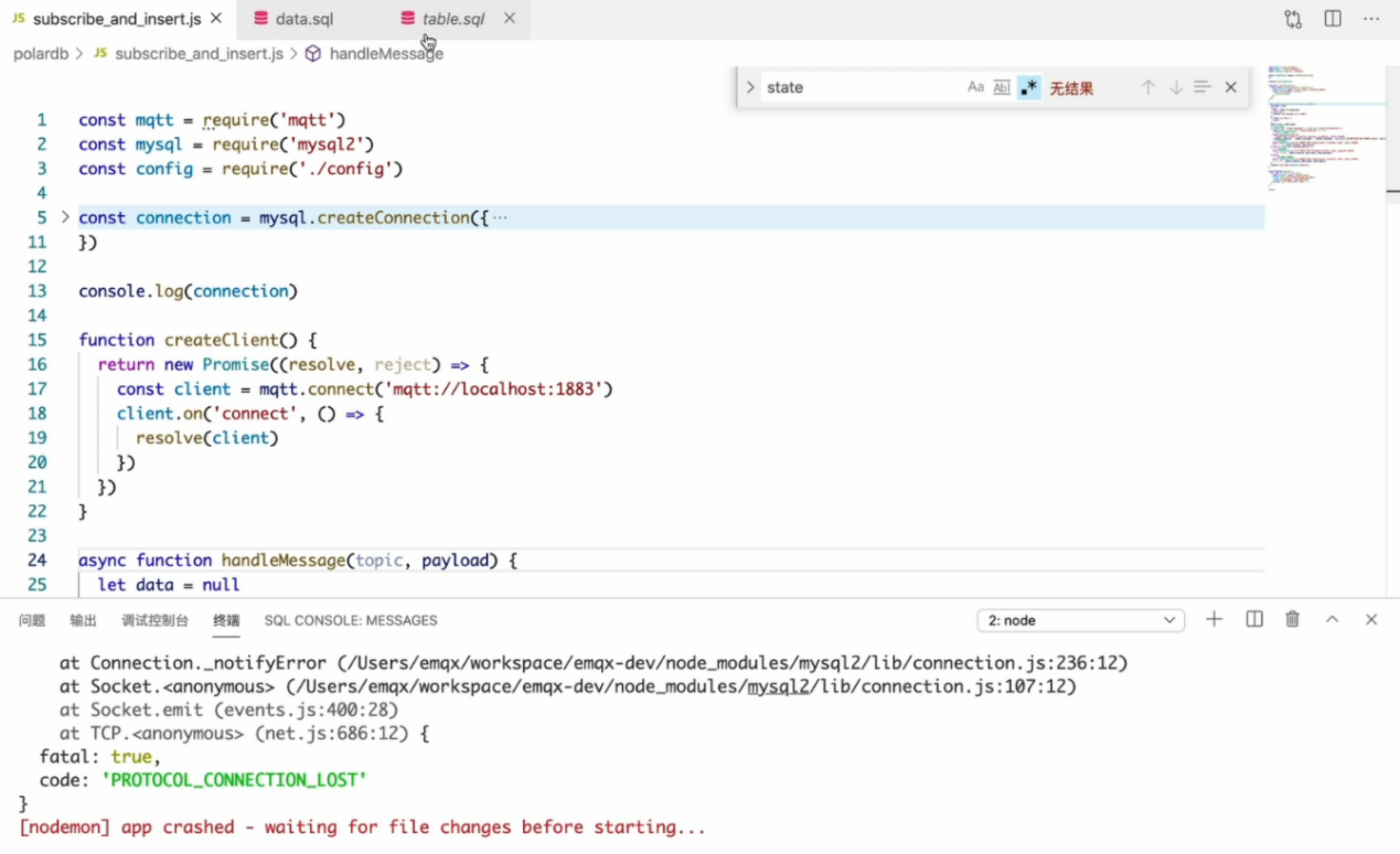The image size is (1400, 854).
Task: Split the editor to the right
Action: tap(1332, 19)
